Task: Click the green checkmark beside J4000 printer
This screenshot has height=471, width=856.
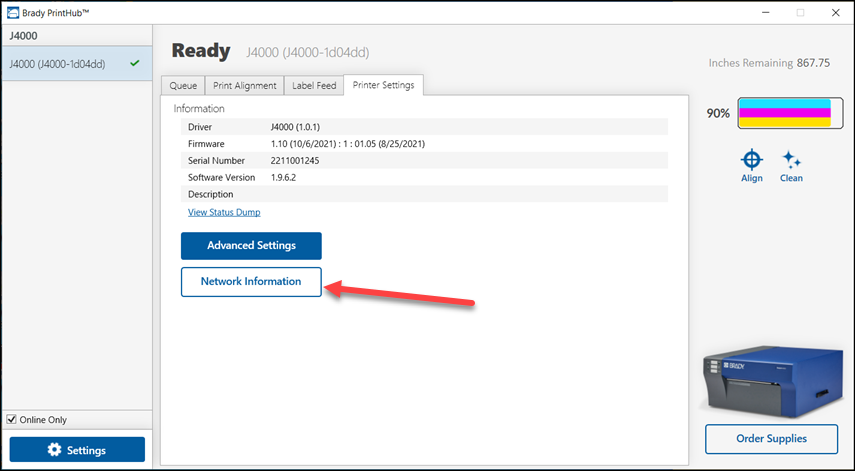Action: (134, 64)
